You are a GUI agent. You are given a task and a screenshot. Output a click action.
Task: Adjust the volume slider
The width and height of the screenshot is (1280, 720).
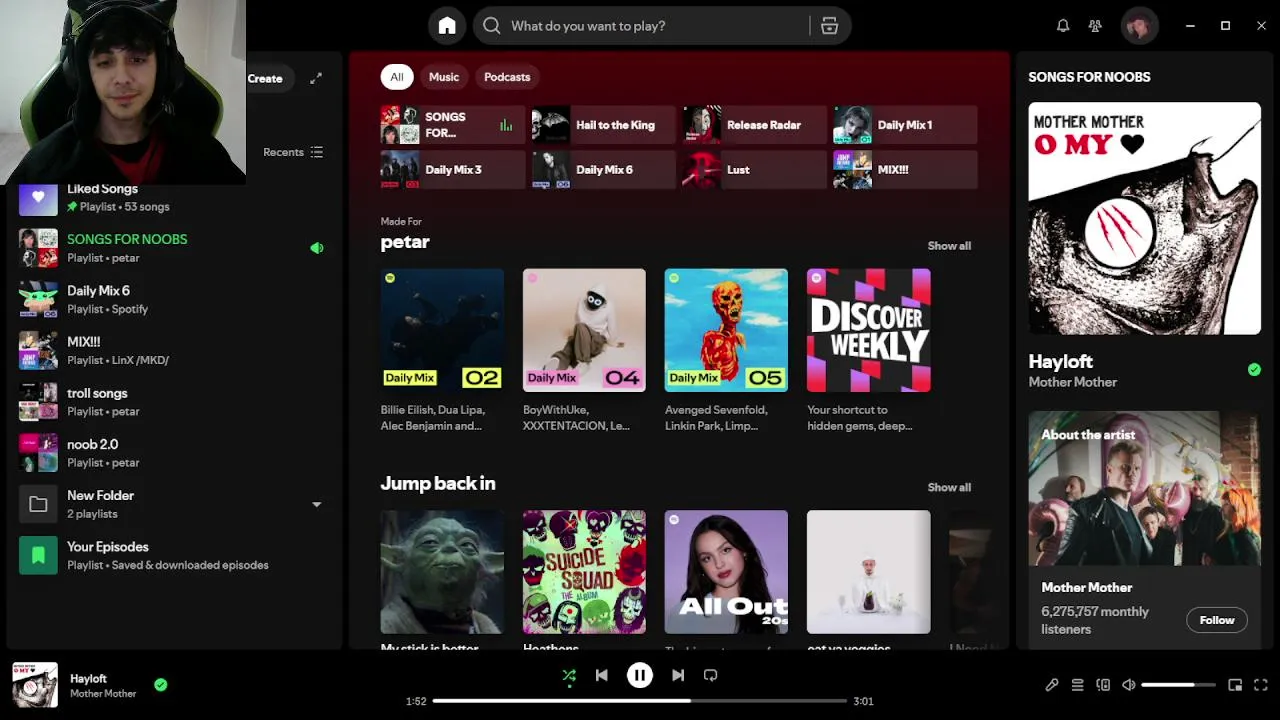(x=1178, y=685)
